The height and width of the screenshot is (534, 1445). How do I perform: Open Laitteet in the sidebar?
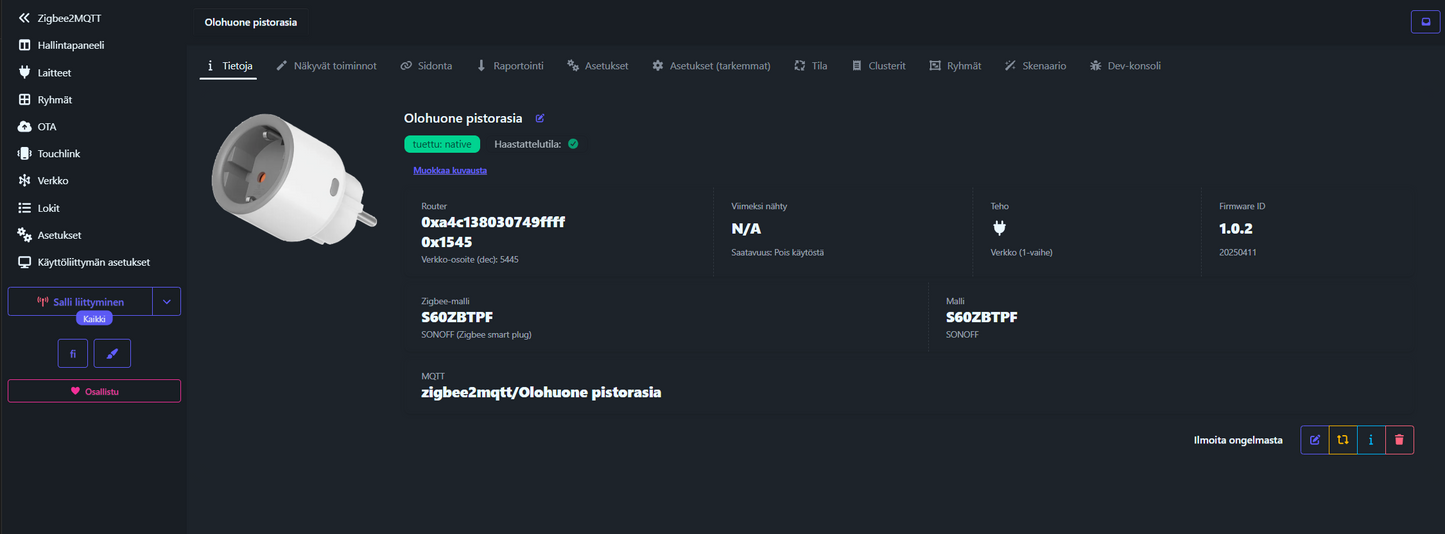click(x=54, y=73)
